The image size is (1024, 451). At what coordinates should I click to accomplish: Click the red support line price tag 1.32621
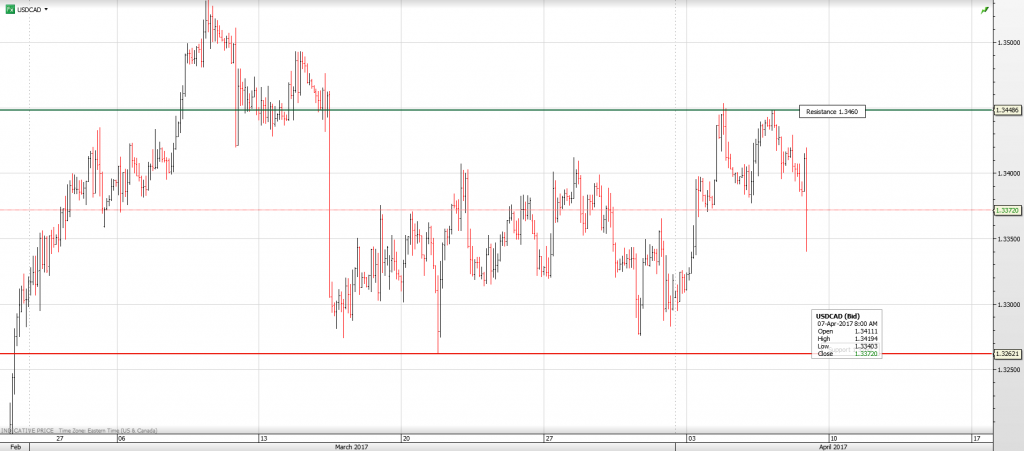pyautogui.click(x=1006, y=354)
